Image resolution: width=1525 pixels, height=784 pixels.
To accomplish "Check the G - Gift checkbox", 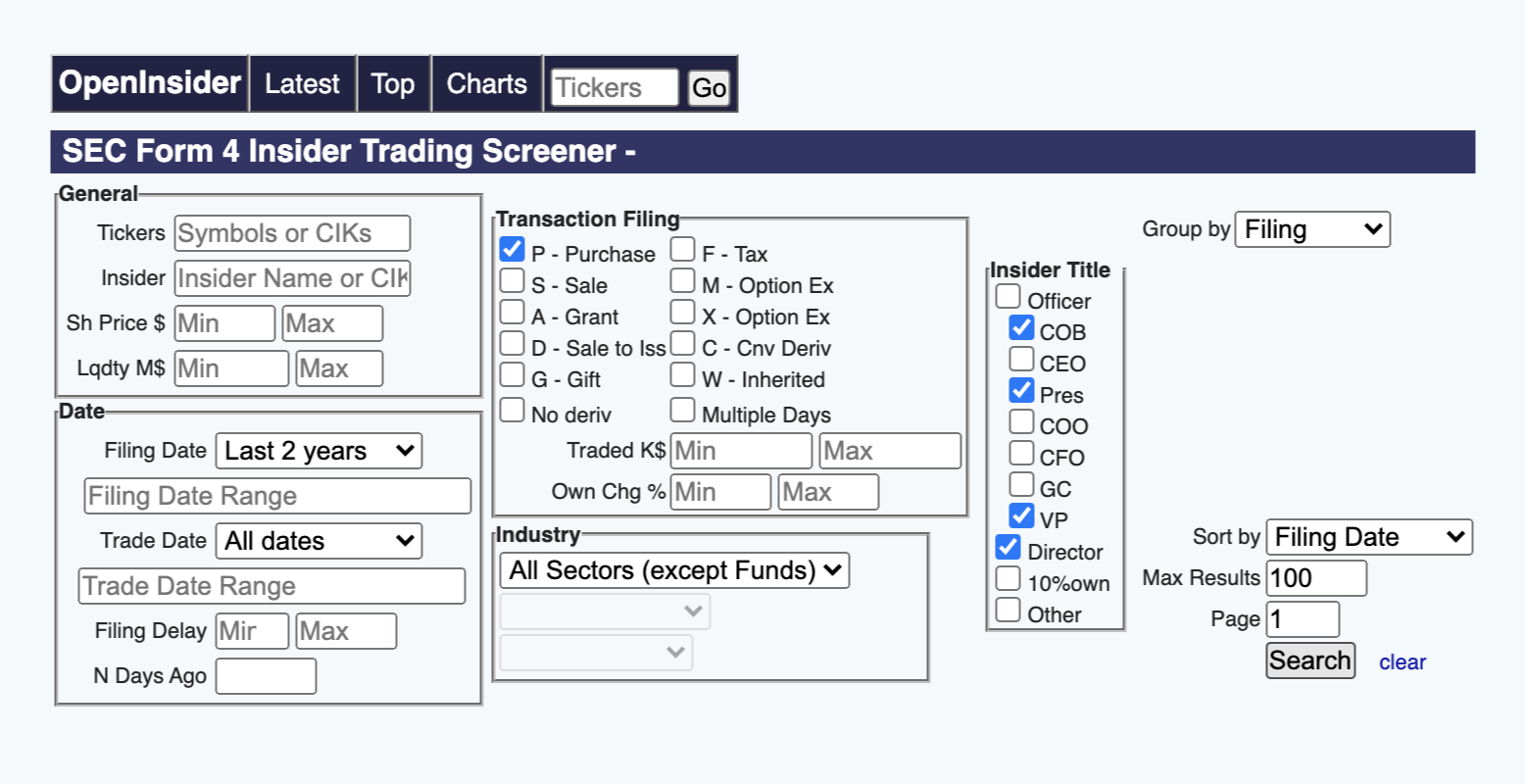I will point(513,374).
